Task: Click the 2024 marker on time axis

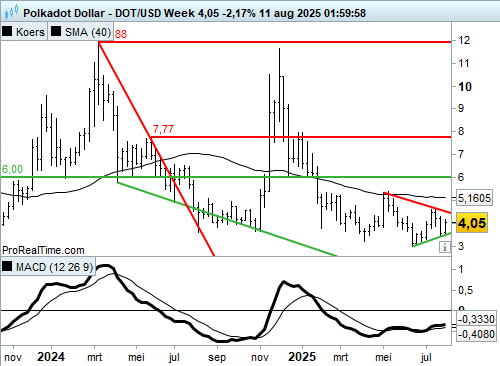Action: (x=51, y=357)
